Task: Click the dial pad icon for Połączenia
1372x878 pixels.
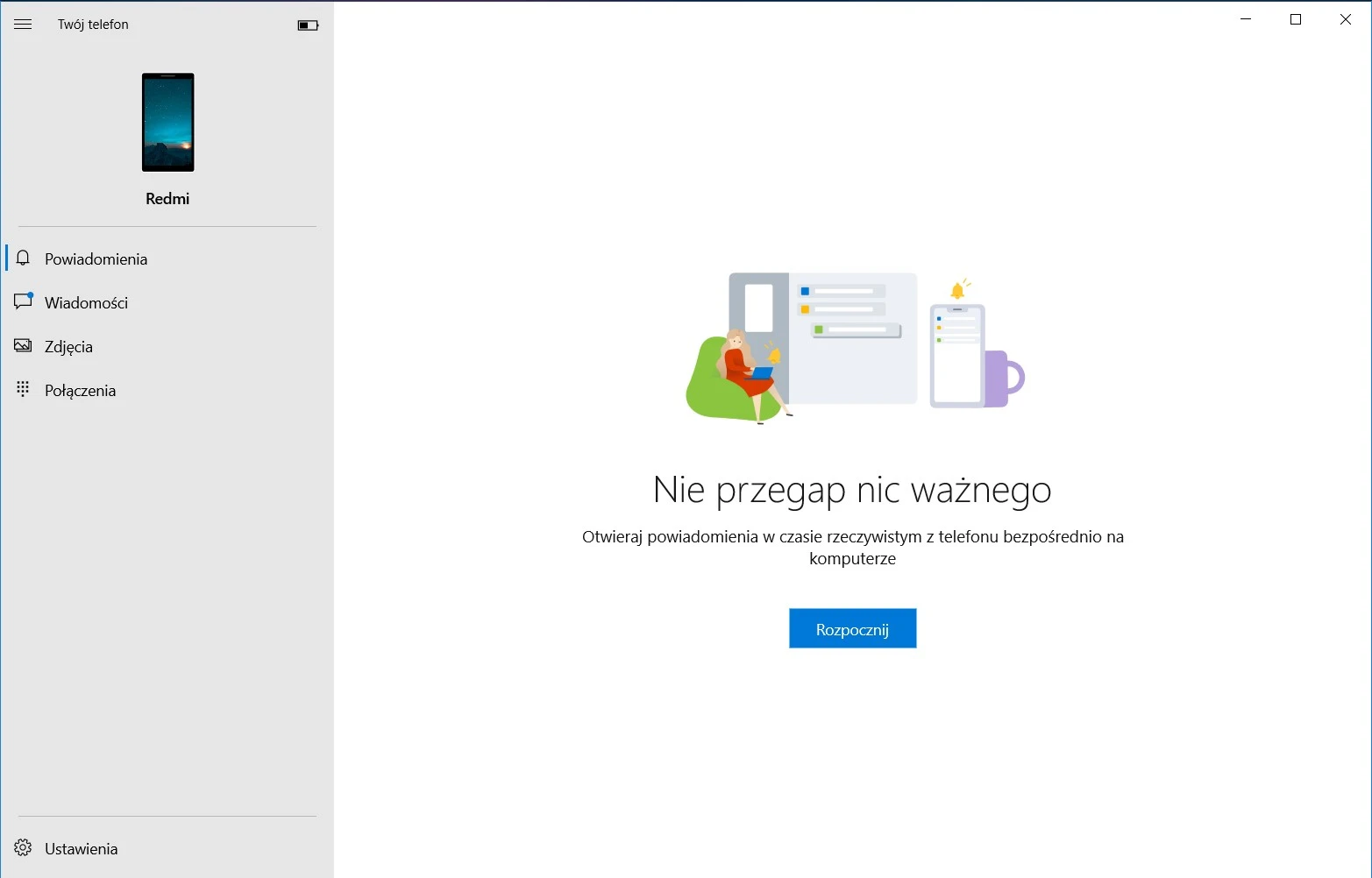Action: point(24,390)
